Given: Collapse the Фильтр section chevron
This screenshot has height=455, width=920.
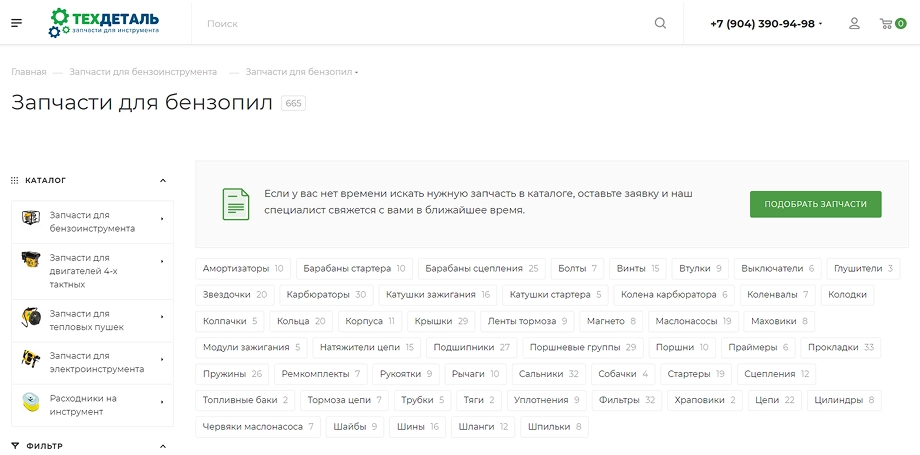Looking at the screenshot, I should [x=163, y=446].
